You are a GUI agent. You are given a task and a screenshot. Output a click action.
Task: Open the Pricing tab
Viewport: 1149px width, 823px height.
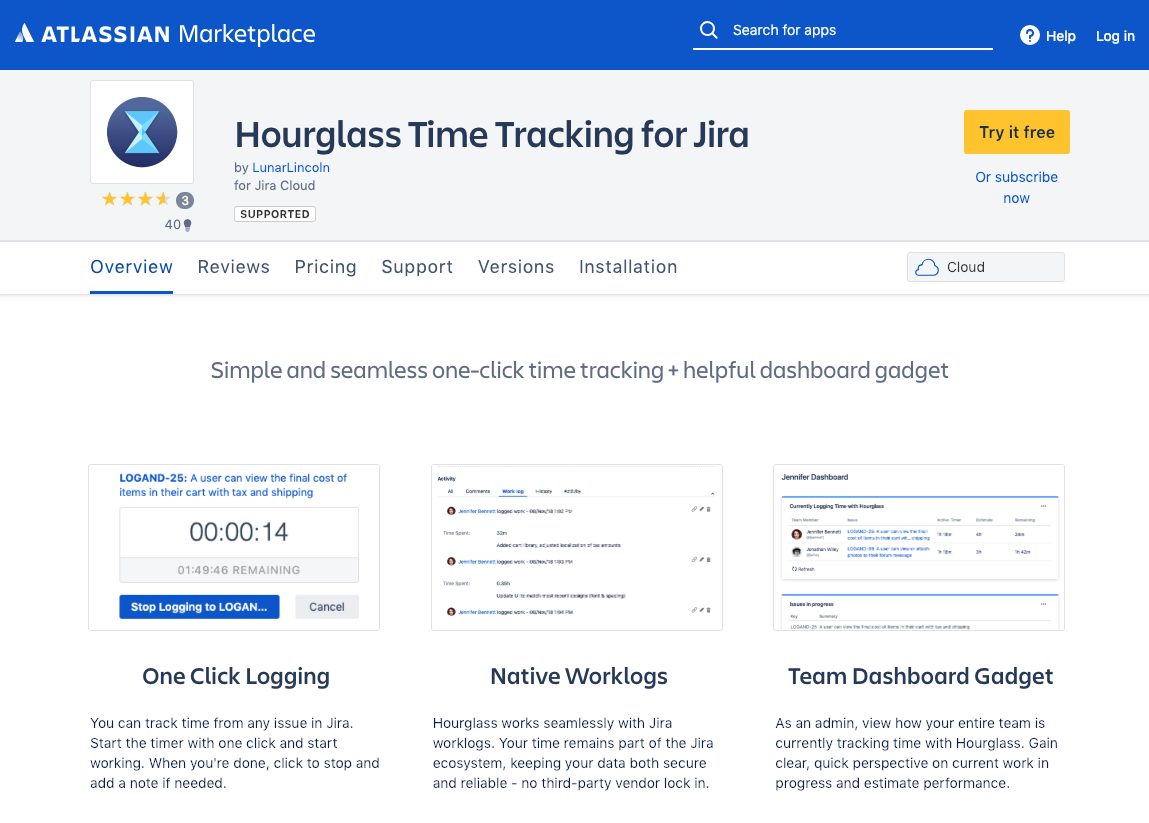(x=325, y=267)
